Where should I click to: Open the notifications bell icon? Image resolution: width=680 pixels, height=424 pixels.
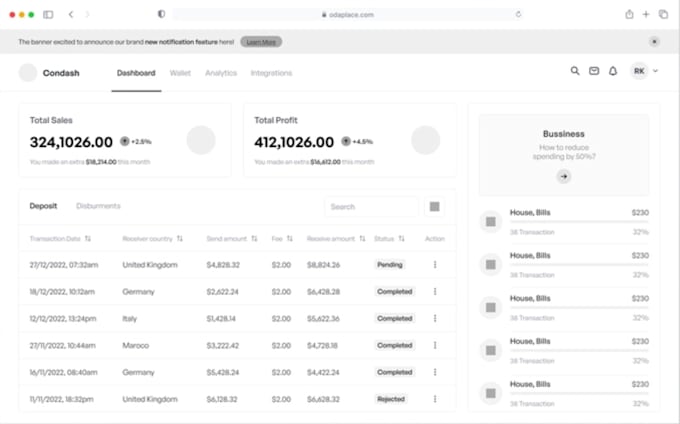click(x=613, y=71)
